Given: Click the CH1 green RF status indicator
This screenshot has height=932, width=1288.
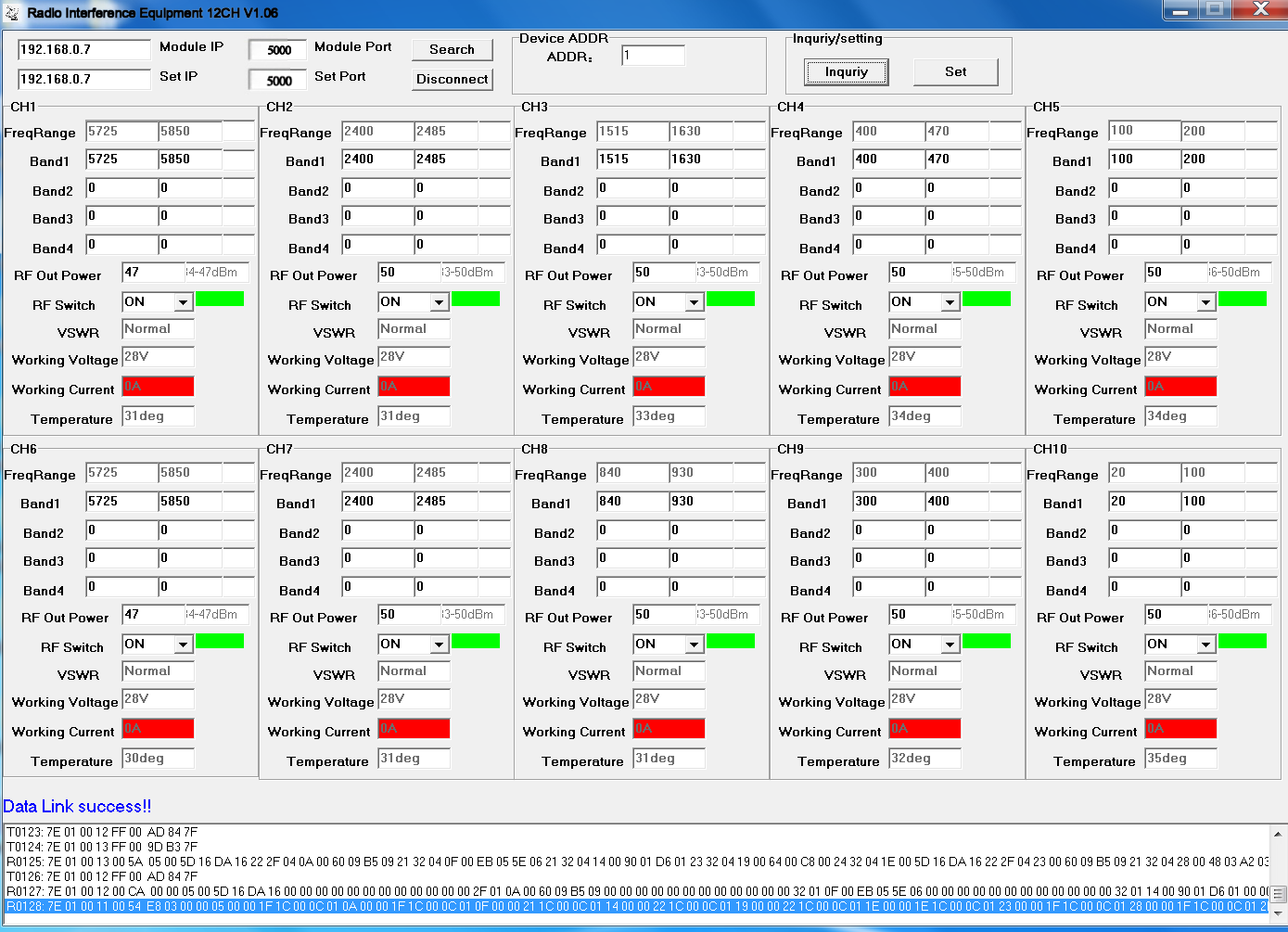Looking at the screenshot, I should [220, 299].
